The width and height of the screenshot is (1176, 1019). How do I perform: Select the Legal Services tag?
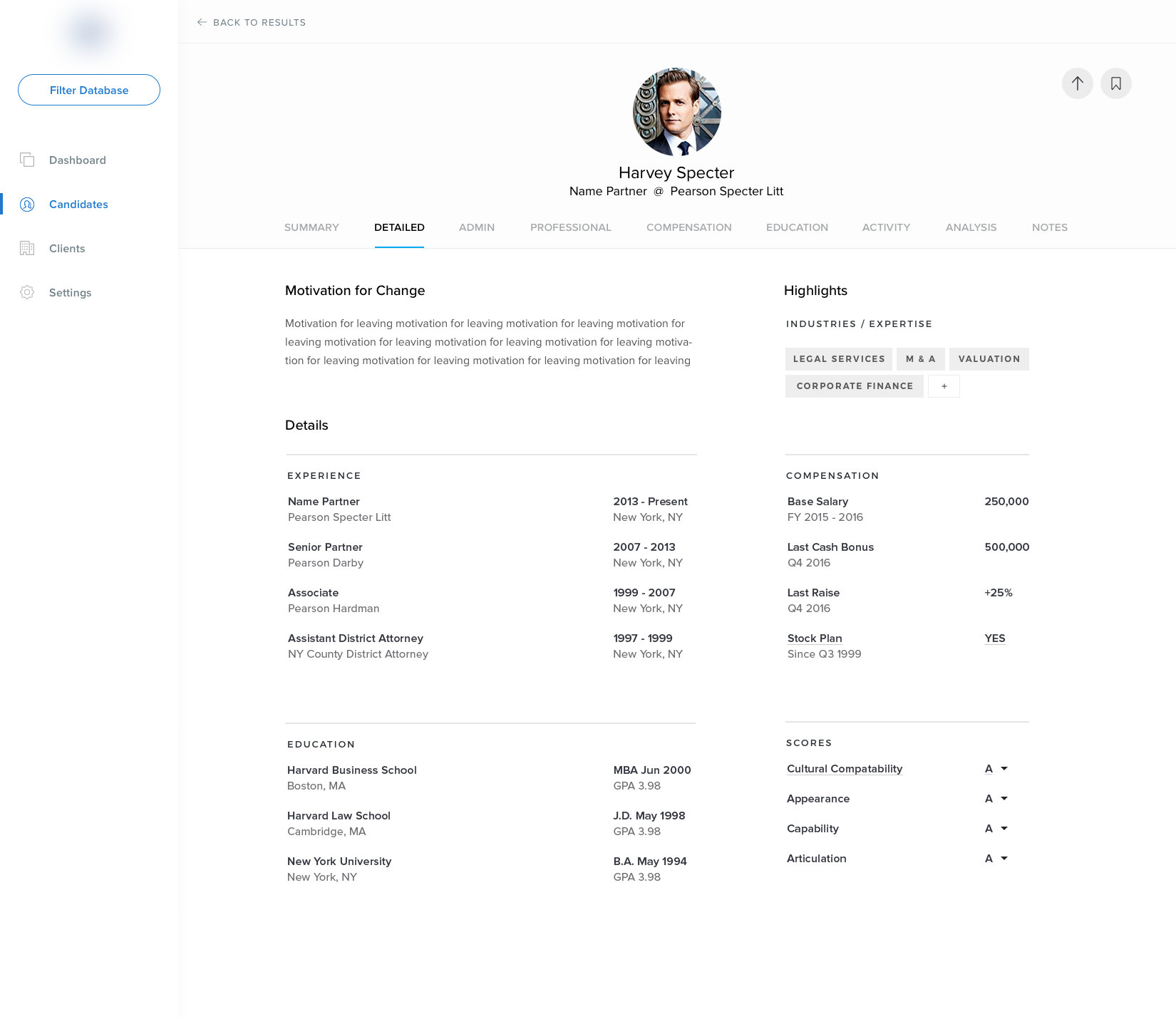tap(839, 359)
